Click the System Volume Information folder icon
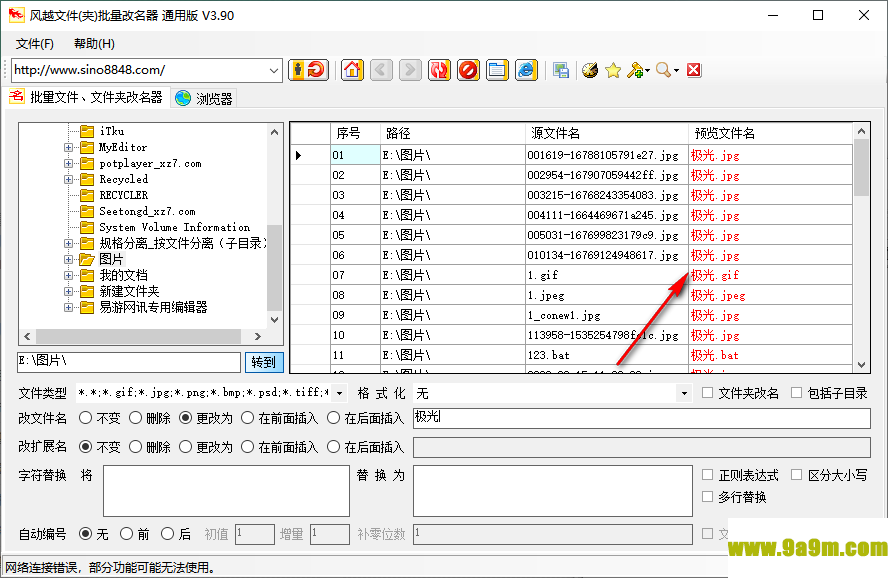888x578 pixels. coord(87,227)
